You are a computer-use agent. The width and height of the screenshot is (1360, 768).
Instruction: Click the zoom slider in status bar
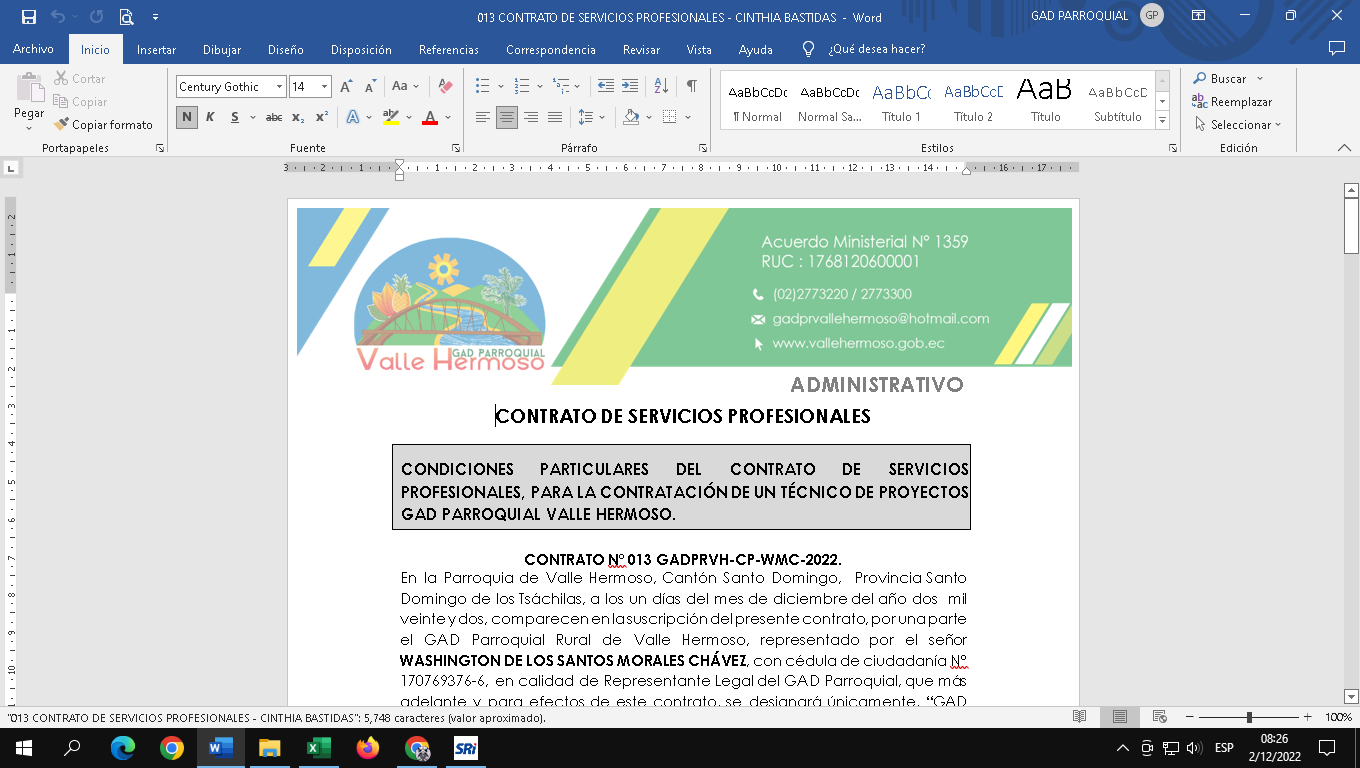(x=1249, y=717)
